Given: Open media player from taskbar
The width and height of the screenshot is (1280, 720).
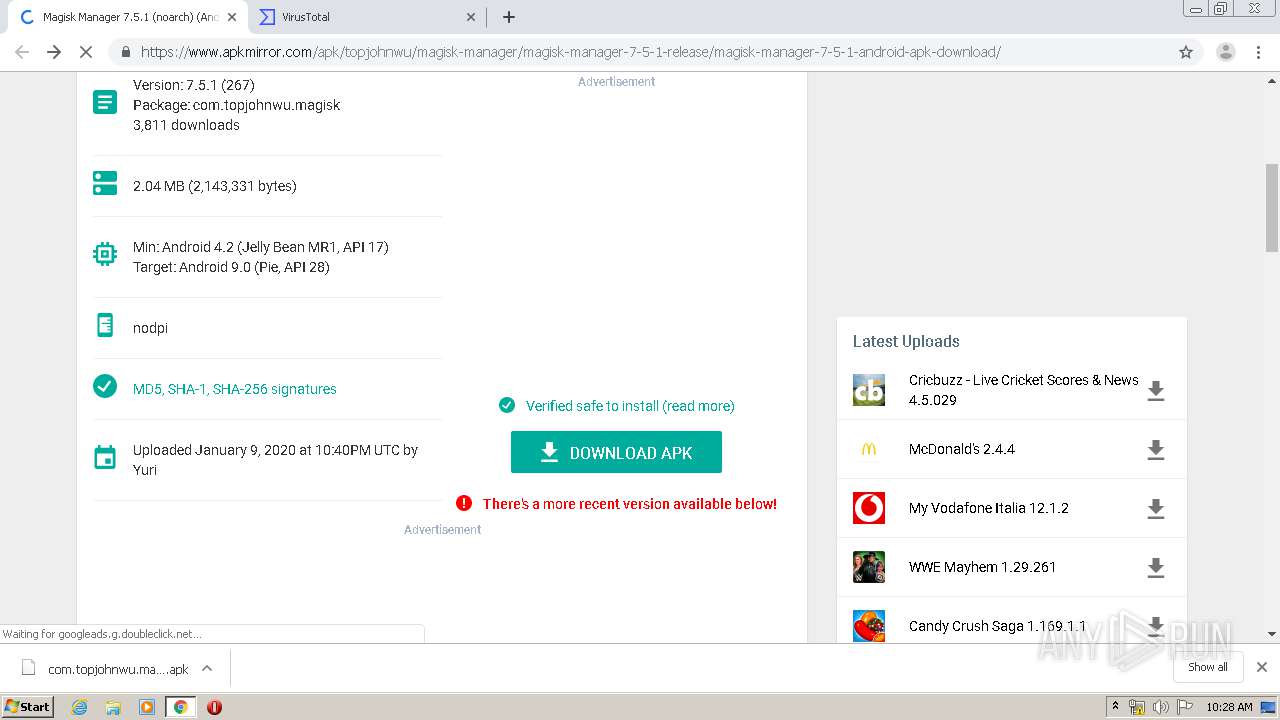Looking at the screenshot, I should [x=147, y=707].
